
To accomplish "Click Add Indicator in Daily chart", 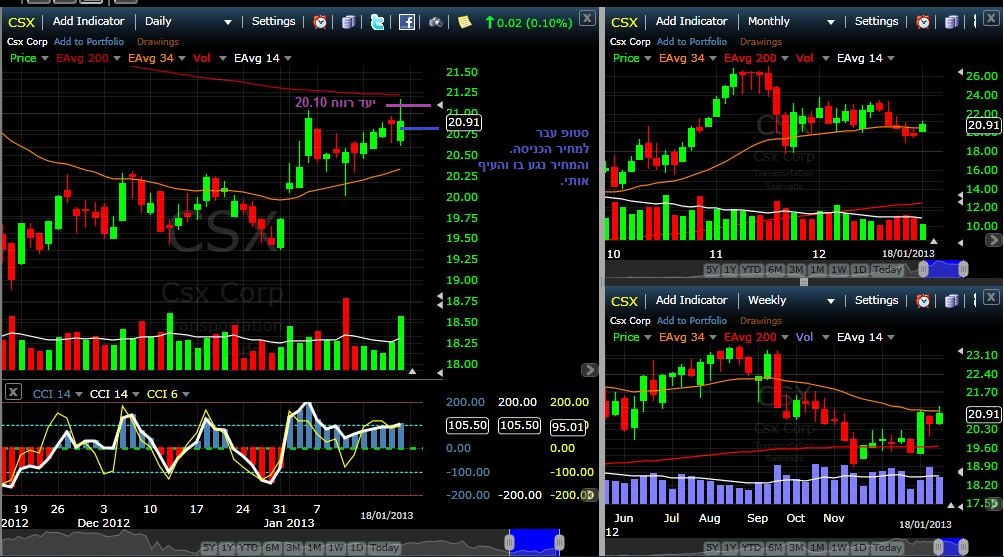I will 88,21.
